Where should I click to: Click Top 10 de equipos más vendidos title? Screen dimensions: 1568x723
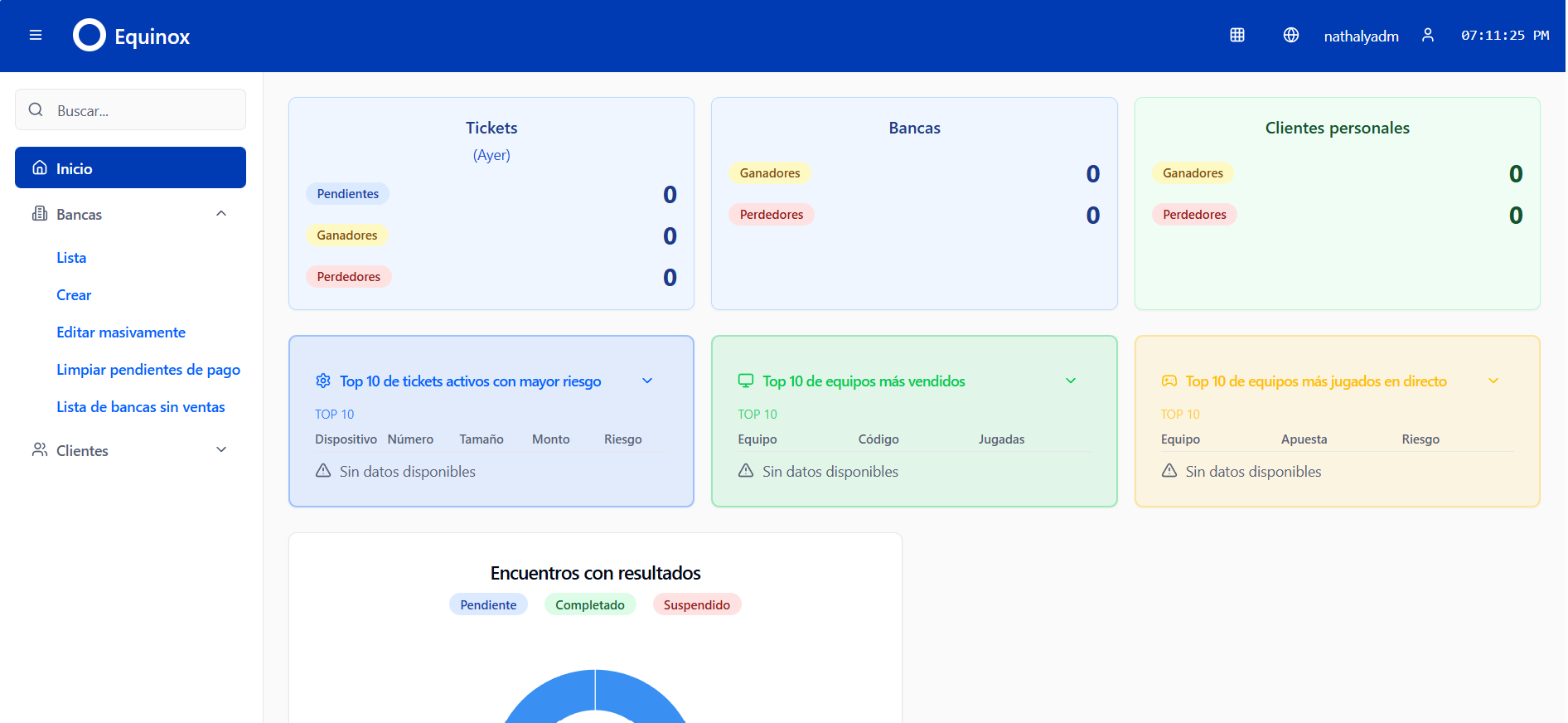click(x=864, y=381)
